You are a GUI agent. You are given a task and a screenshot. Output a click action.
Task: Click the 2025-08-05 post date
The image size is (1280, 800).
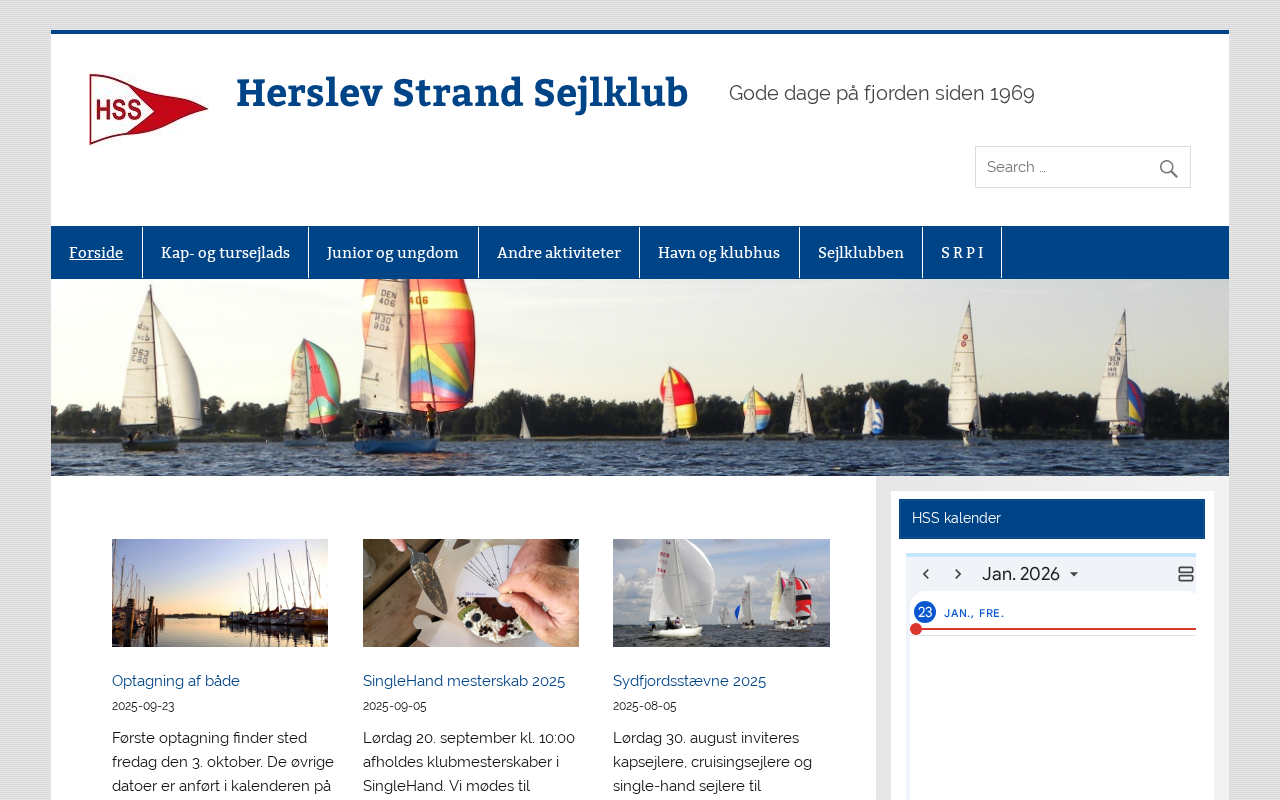point(645,706)
